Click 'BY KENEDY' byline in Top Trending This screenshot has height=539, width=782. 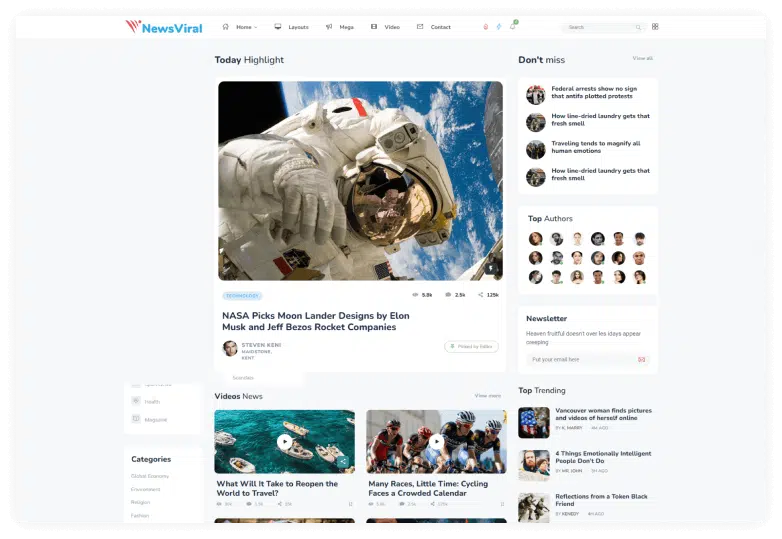click(567, 514)
